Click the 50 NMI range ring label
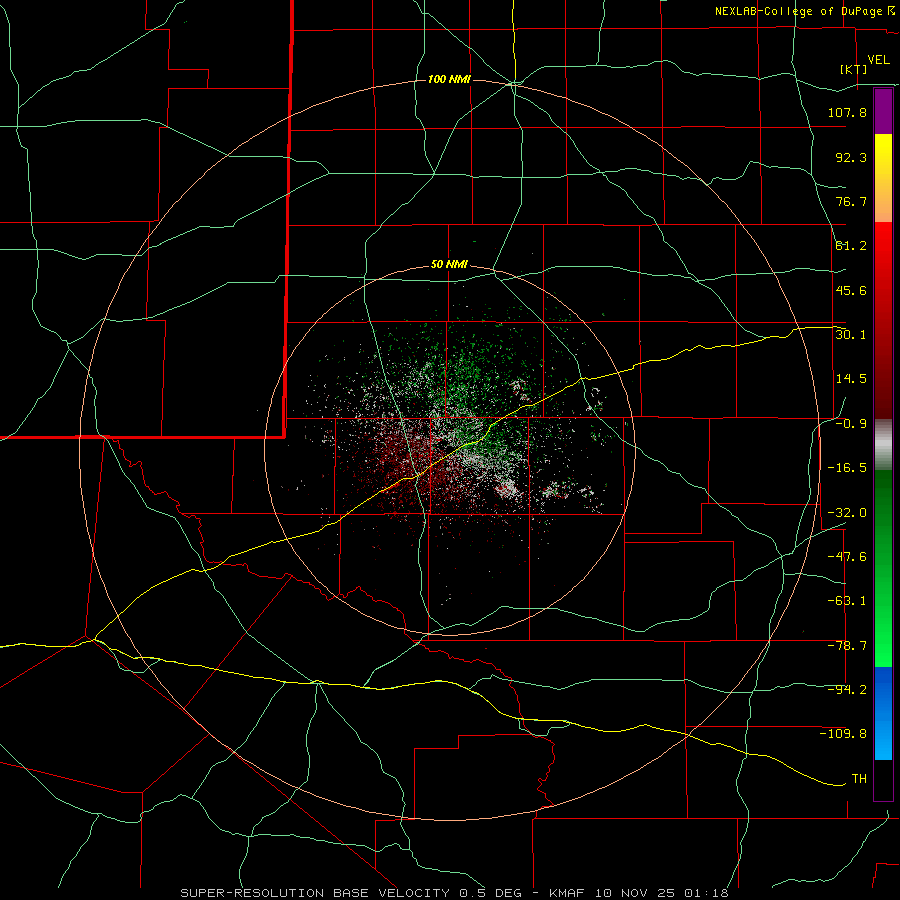This screenshot has height=900, width=900. 449,265
